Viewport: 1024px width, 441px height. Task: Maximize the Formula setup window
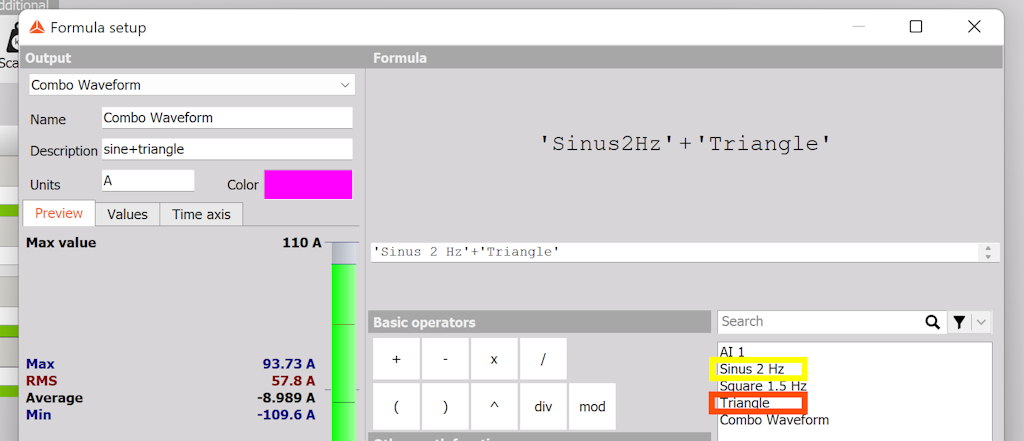click(916, 26)
